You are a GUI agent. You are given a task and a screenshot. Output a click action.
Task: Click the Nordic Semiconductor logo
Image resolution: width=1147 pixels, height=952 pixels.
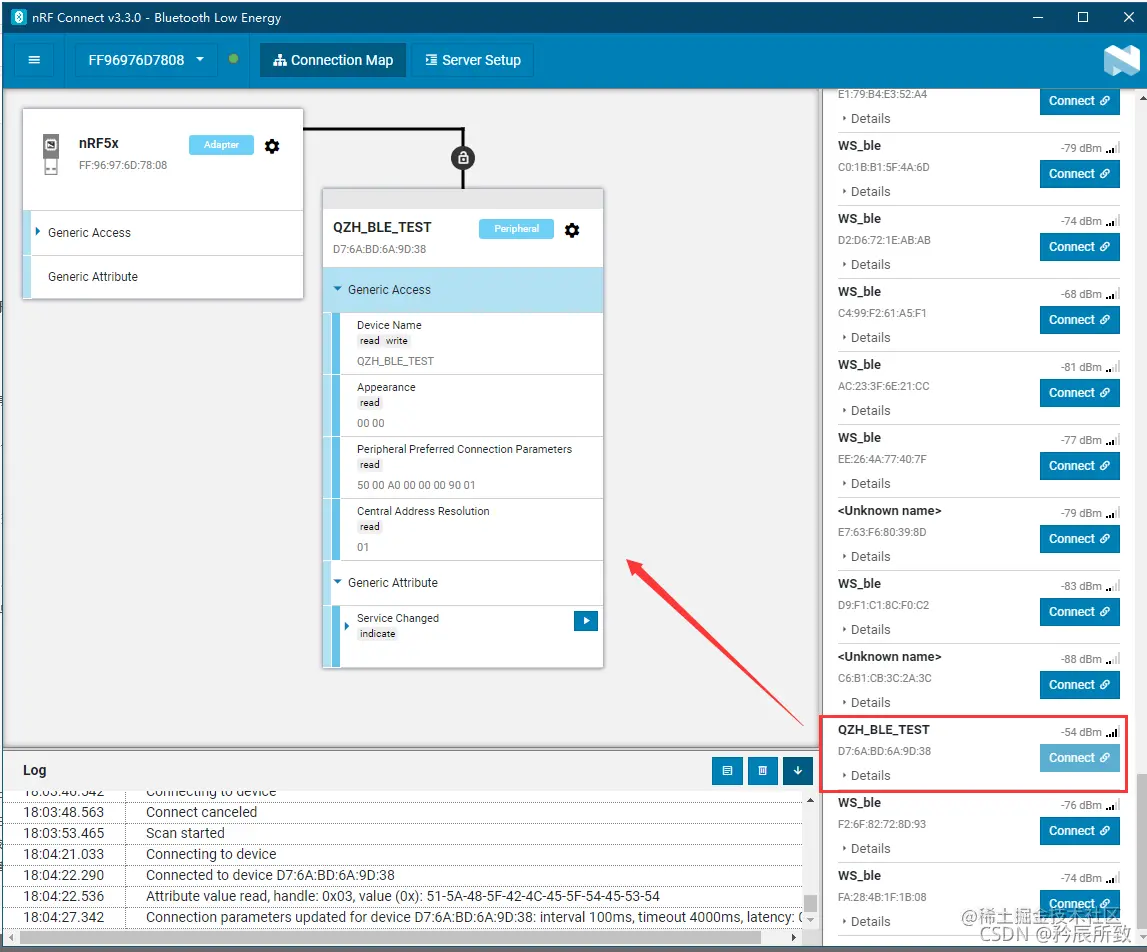pyautogui.click(x=1121, y=60)
